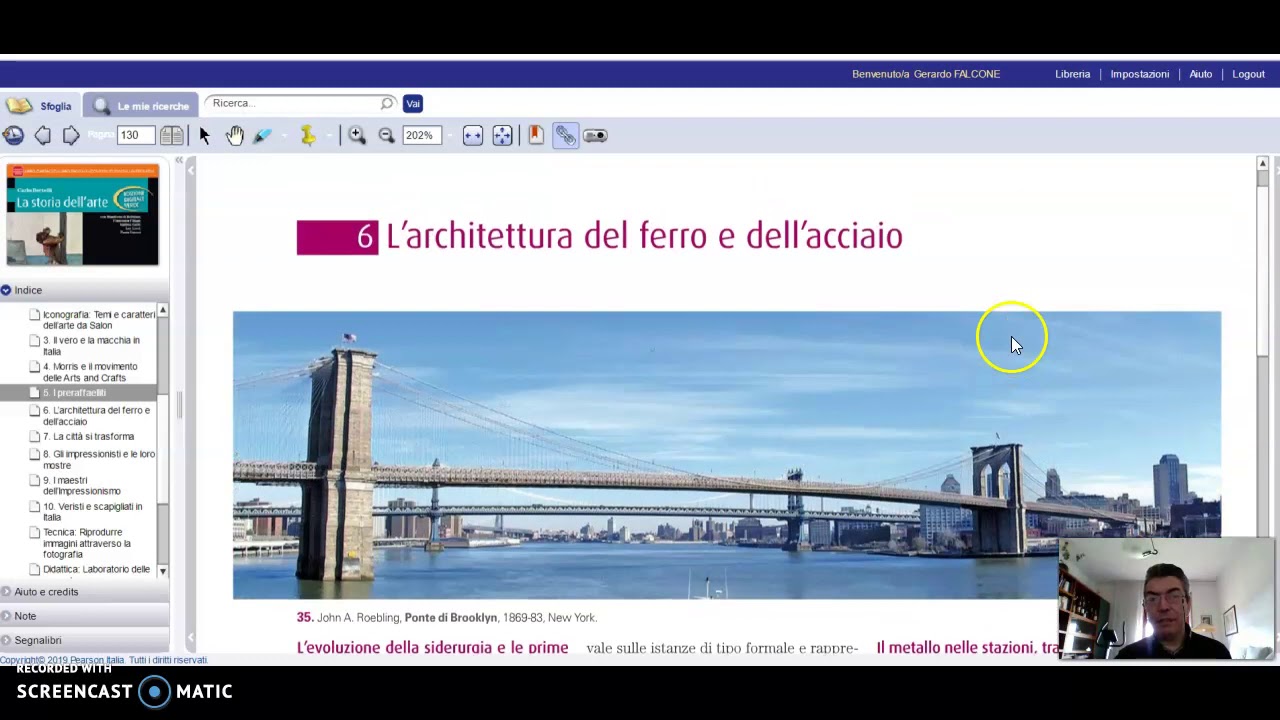This screenshot has height=720, width=1280.
Task: Click the page scrollbar up arrow
Action: (x=1263, y=163)
